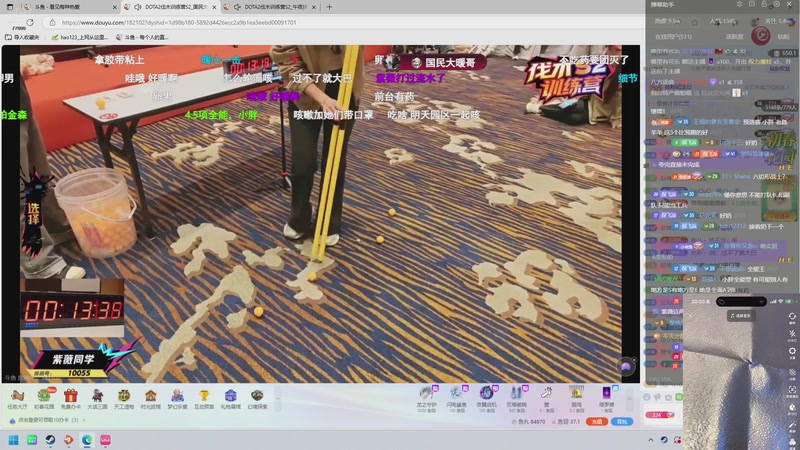Viewport: 800px width, 450px height.
Task: Close the phone camera view with X
Action: pyautogui.click(x=690, y=315)
